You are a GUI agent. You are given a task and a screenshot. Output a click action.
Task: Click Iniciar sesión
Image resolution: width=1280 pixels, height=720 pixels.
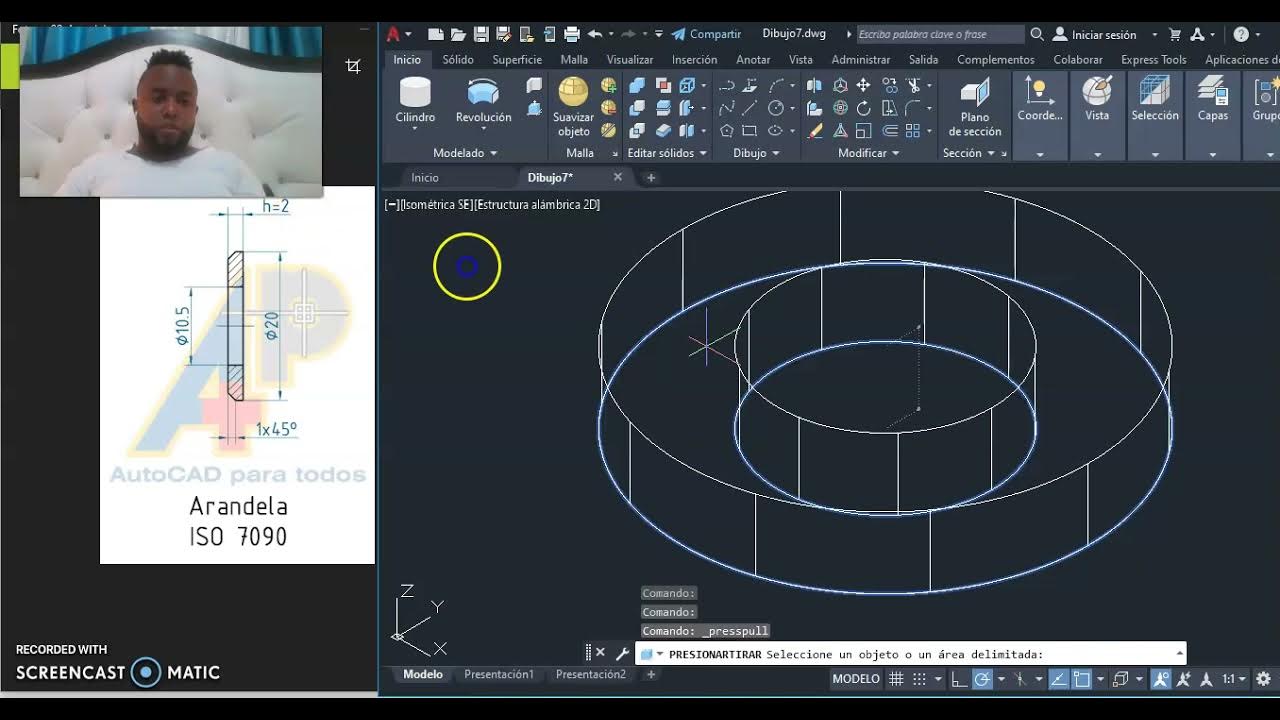(x=1095, y=34)
